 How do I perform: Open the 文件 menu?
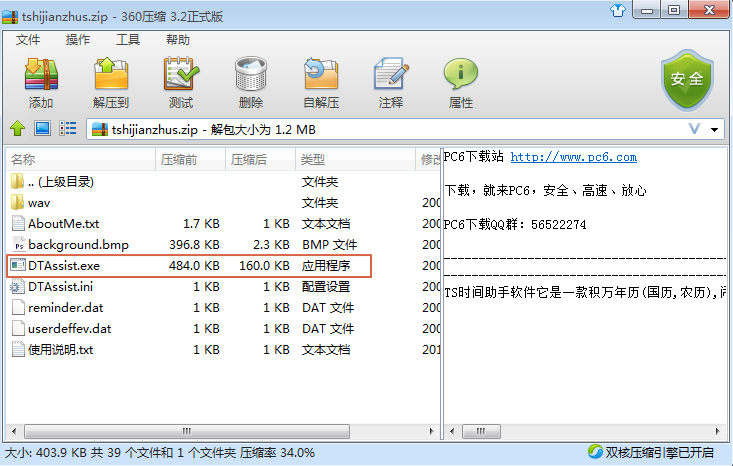pos(28,40)
